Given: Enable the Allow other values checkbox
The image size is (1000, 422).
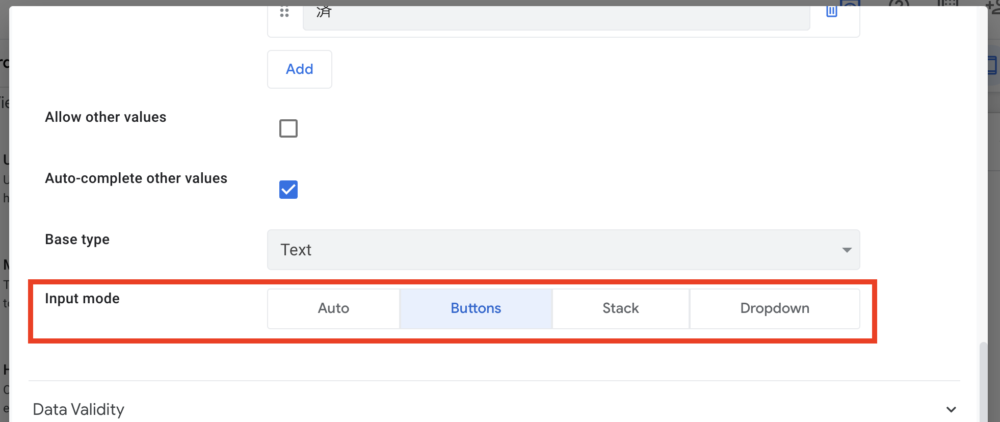Looking at the screenshot, I should pyautogui.click(x=288, y=128).
